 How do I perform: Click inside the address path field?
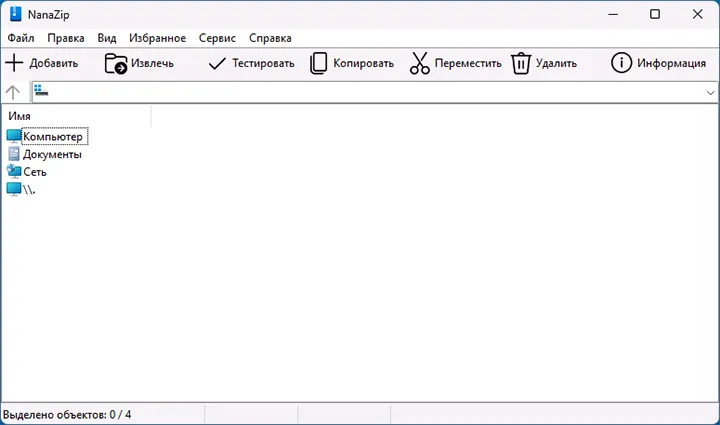coord(374,92)
